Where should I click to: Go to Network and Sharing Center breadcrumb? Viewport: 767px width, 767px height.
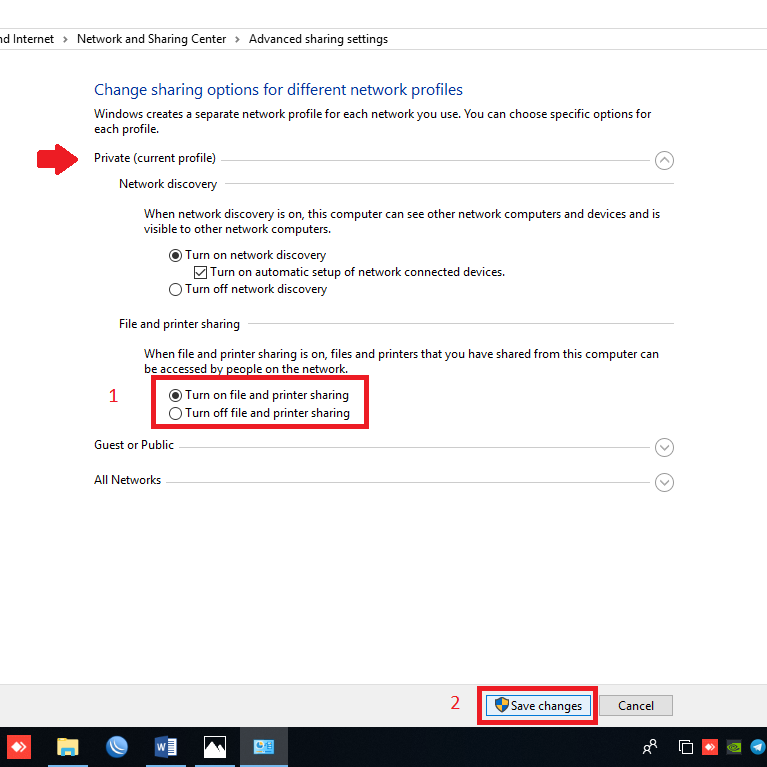152,39
